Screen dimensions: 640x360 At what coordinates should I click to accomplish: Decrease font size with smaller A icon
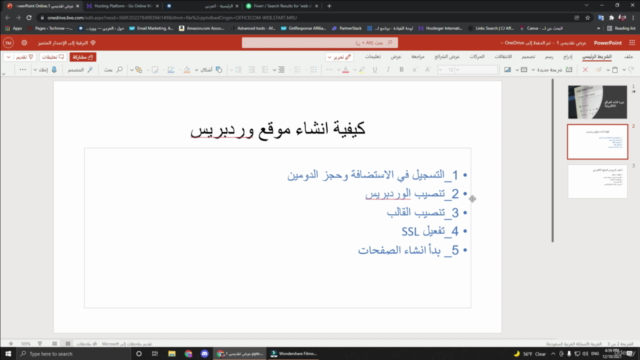415,70
